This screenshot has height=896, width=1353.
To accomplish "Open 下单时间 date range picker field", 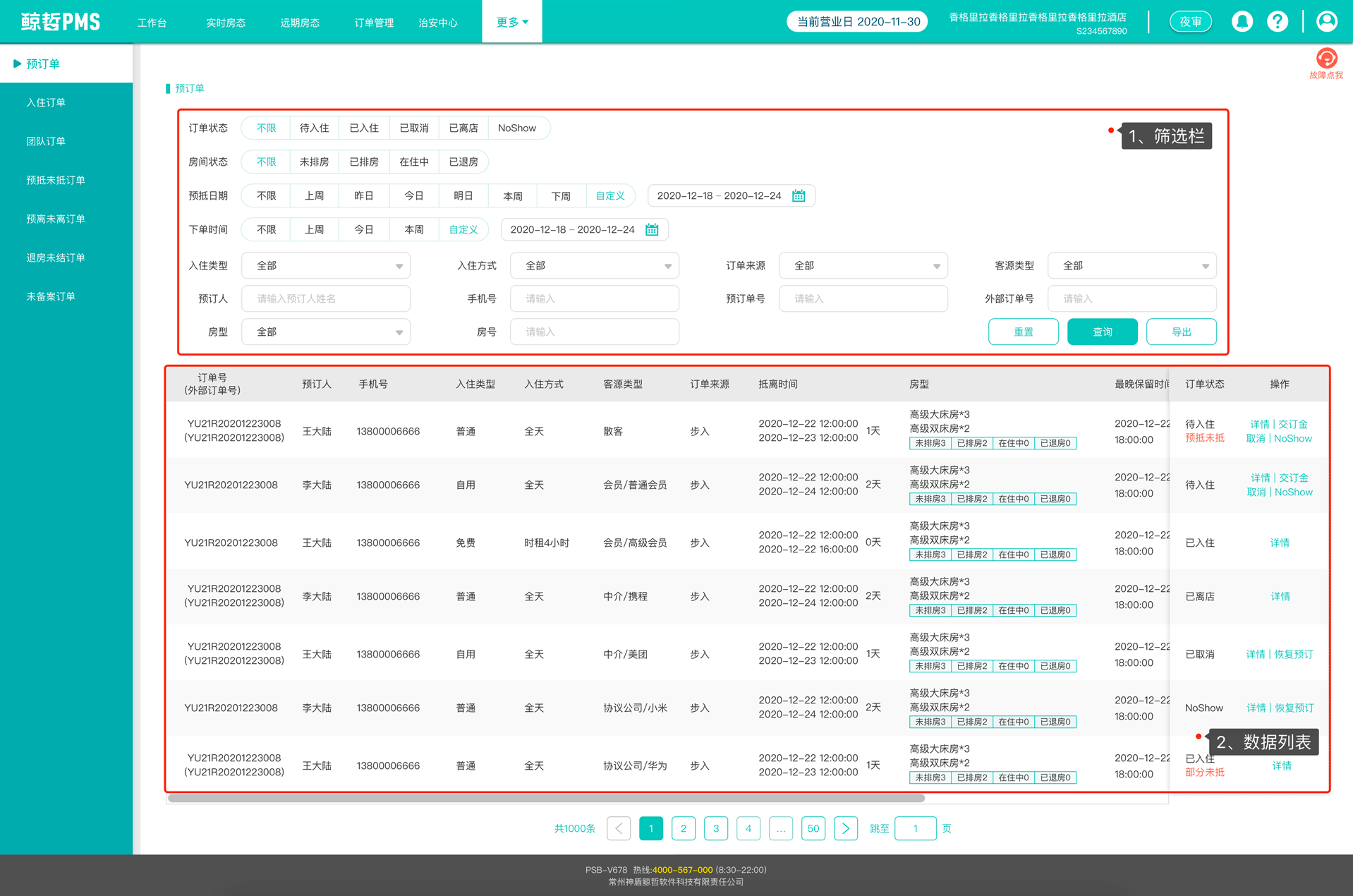I will point(584,229).
